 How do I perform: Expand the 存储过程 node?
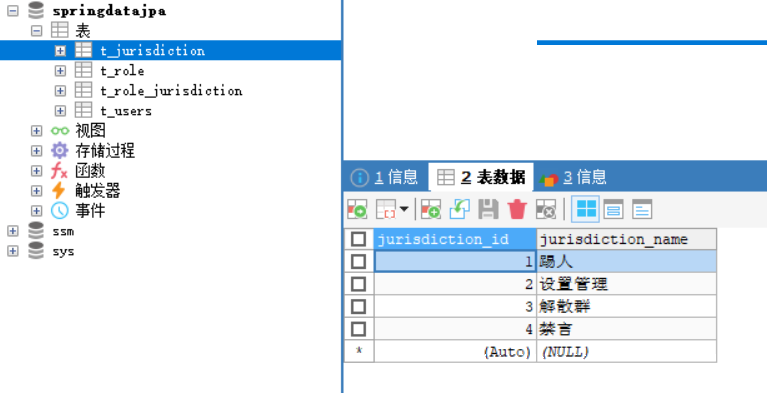(x=36, y=151)
